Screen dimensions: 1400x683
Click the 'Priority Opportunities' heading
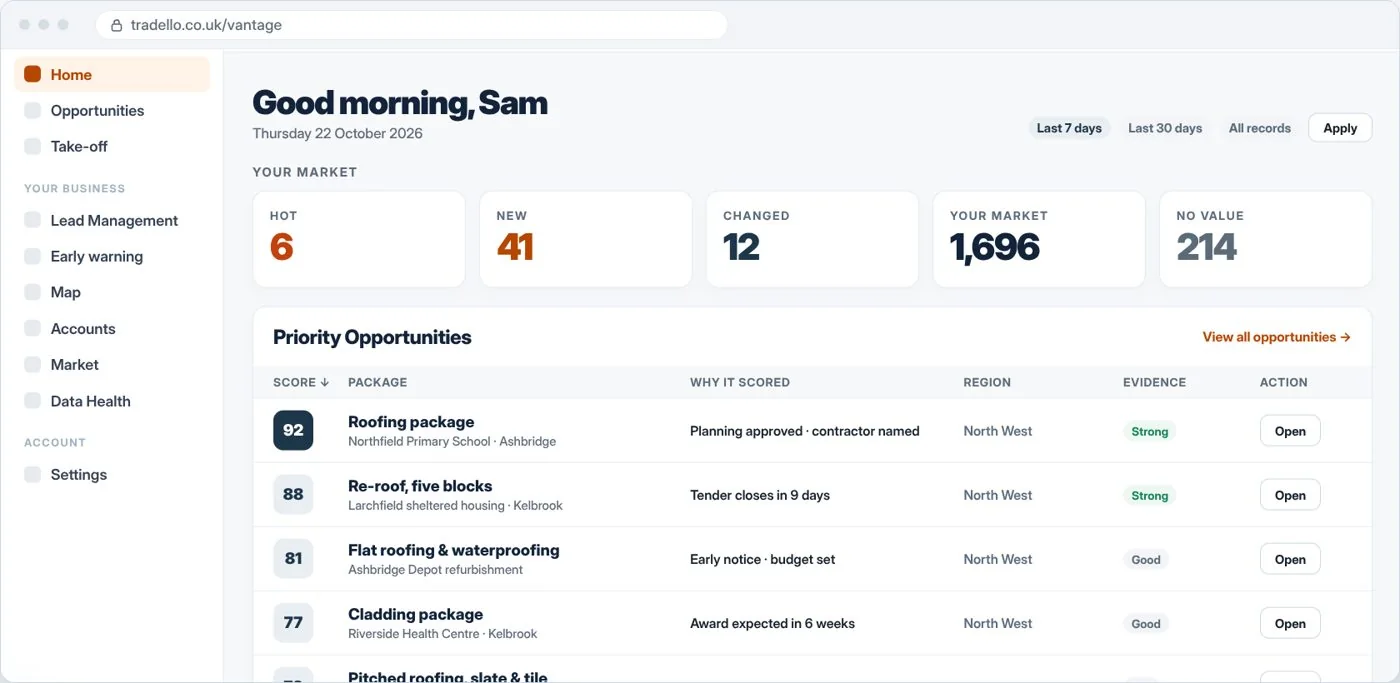pyautogui.click(x=372, y=337)
